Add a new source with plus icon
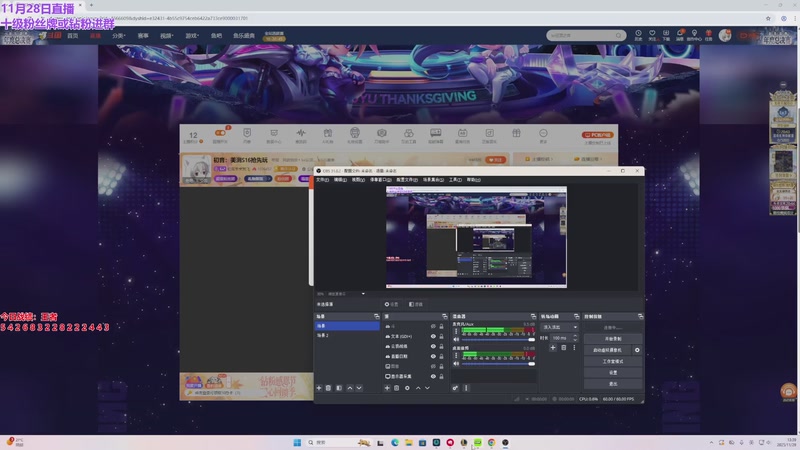Screen dimensions: 800x450 tap(387, 388)
